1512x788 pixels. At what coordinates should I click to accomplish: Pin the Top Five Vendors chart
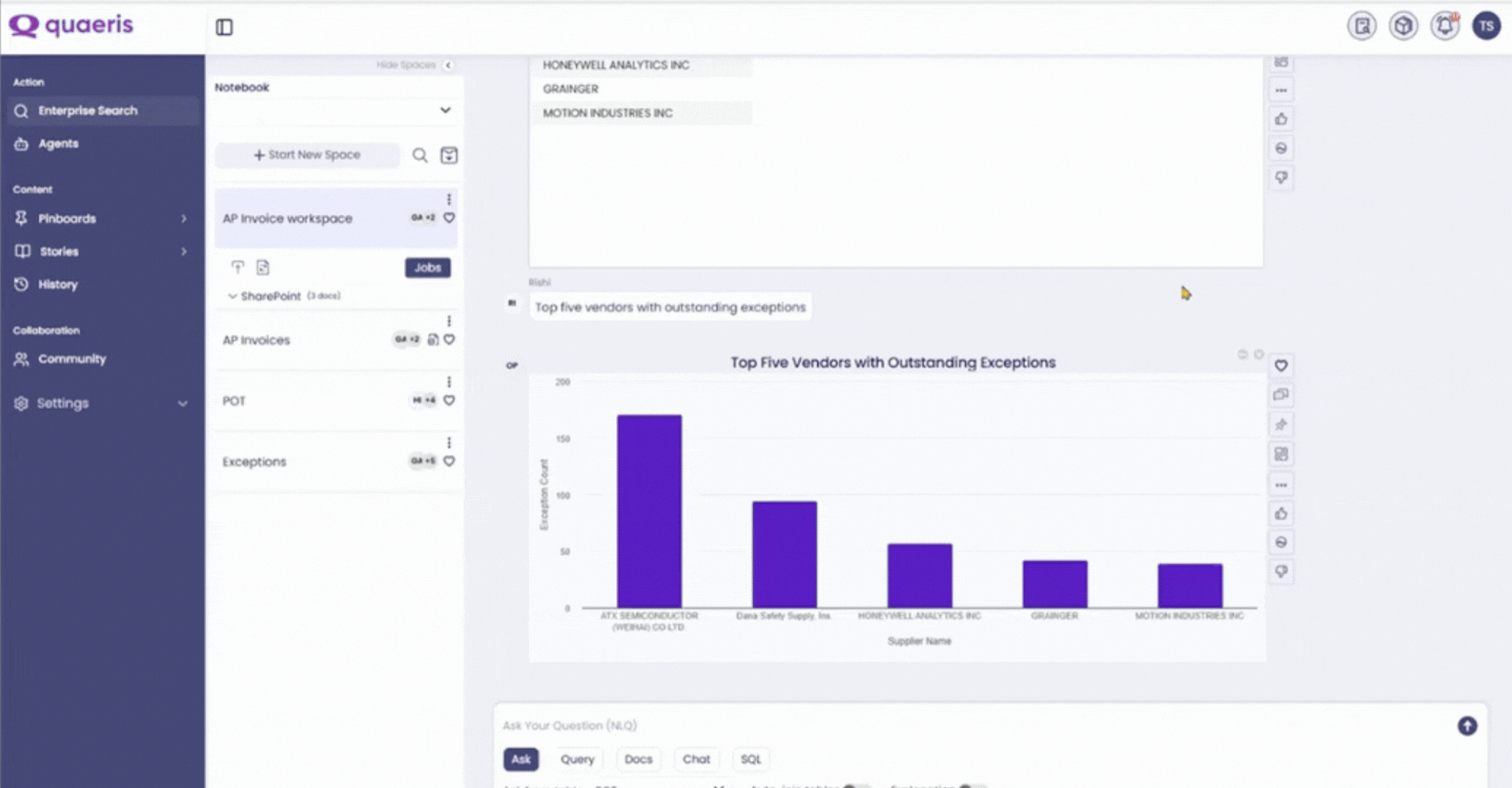click(x=1281, y=425)
